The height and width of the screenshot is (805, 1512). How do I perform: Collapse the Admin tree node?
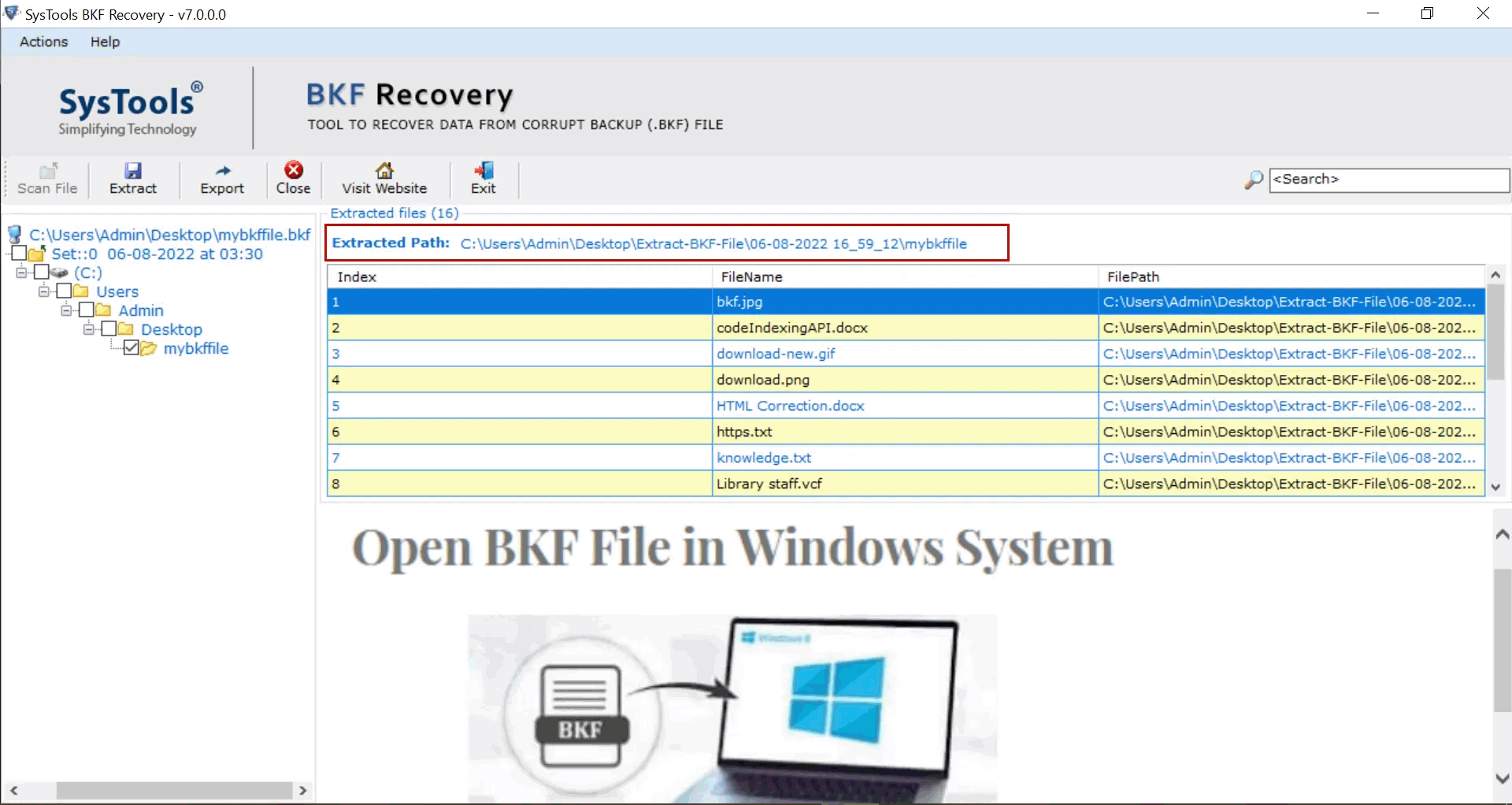(66, 310)
